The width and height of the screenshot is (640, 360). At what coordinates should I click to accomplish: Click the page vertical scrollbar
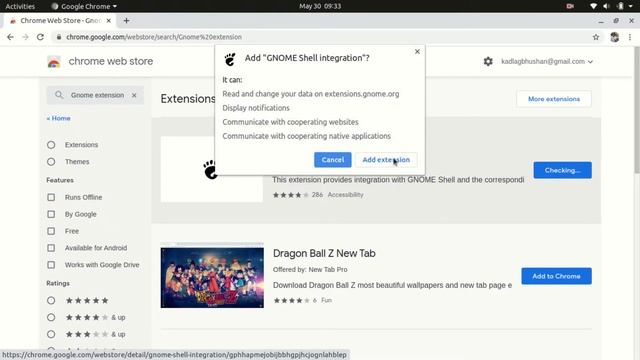pyautogui.click(x=636, y=110)
